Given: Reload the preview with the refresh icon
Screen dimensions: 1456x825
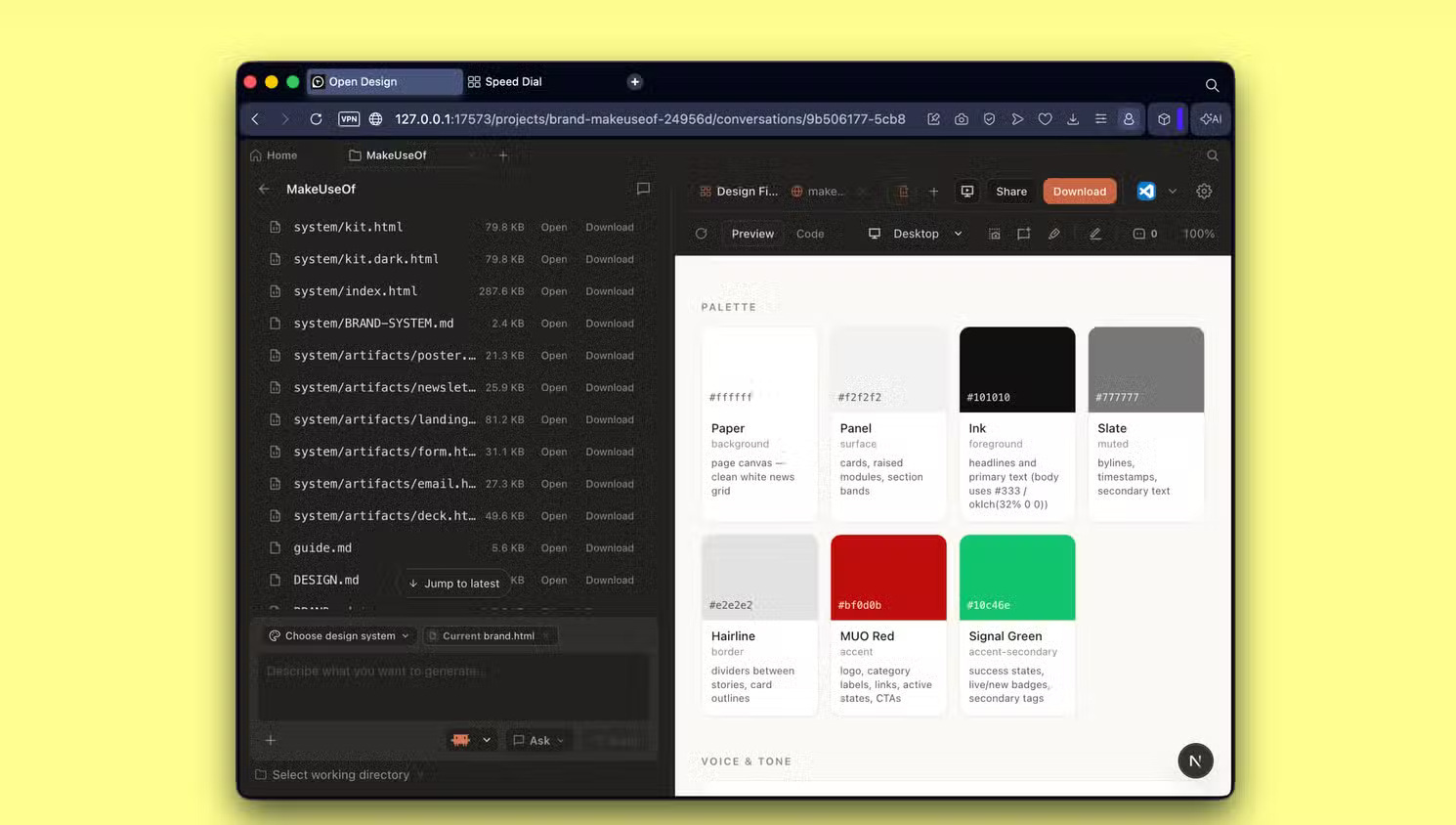Looking at the screenshot, I should (x=701, y=234).
